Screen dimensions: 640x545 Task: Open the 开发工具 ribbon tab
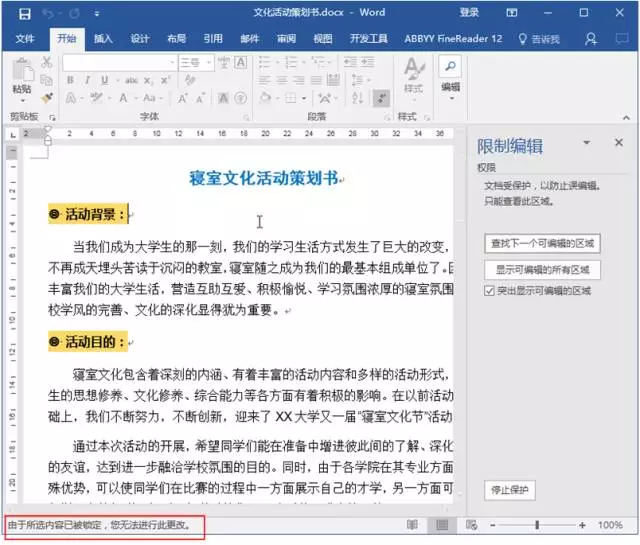coord(369,39)
